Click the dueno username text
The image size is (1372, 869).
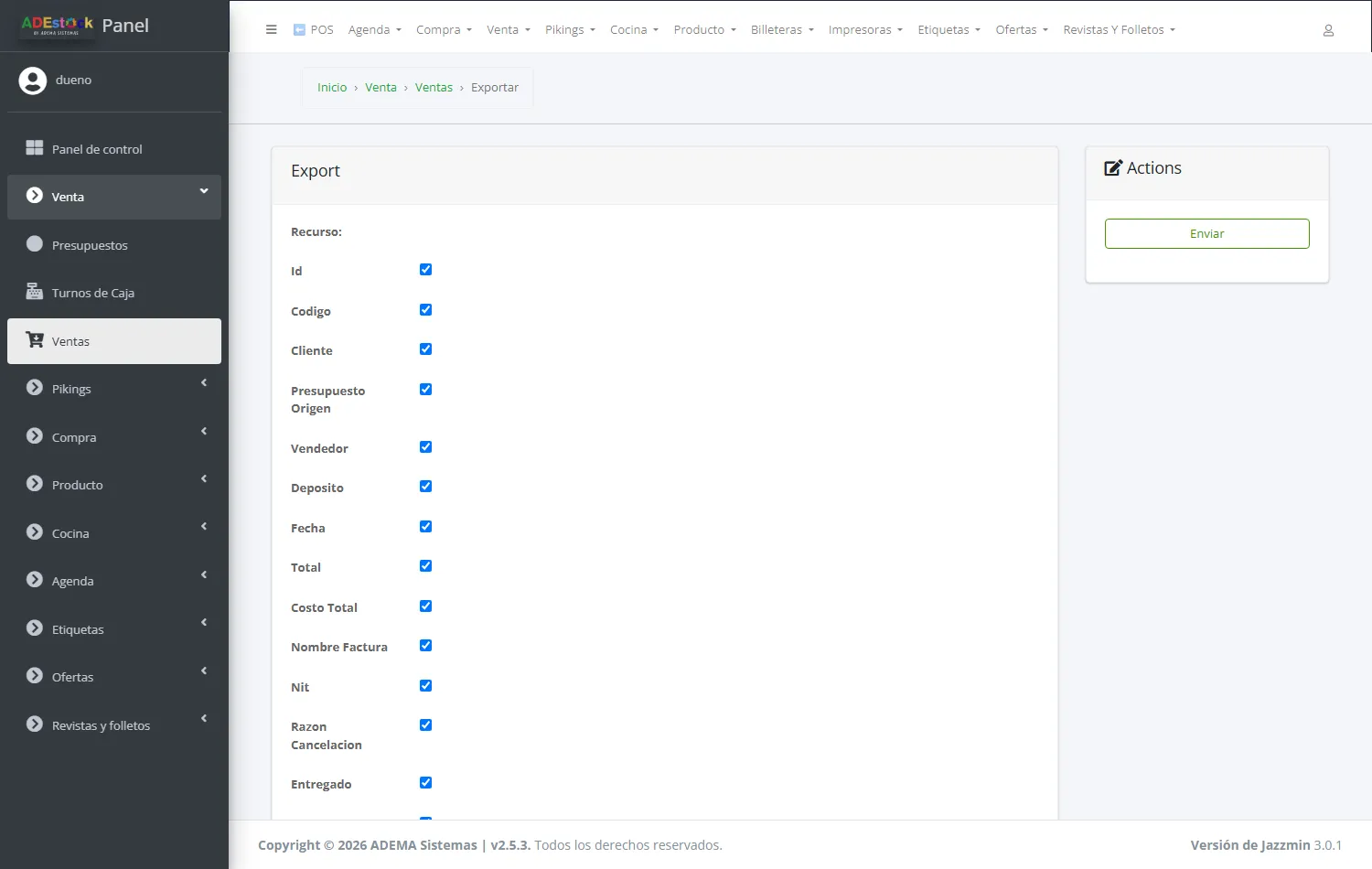point(73,80)
